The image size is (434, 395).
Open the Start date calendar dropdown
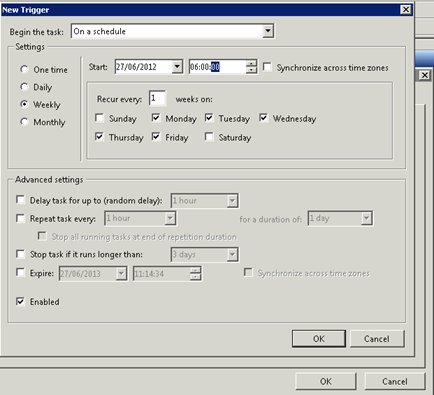177,67
